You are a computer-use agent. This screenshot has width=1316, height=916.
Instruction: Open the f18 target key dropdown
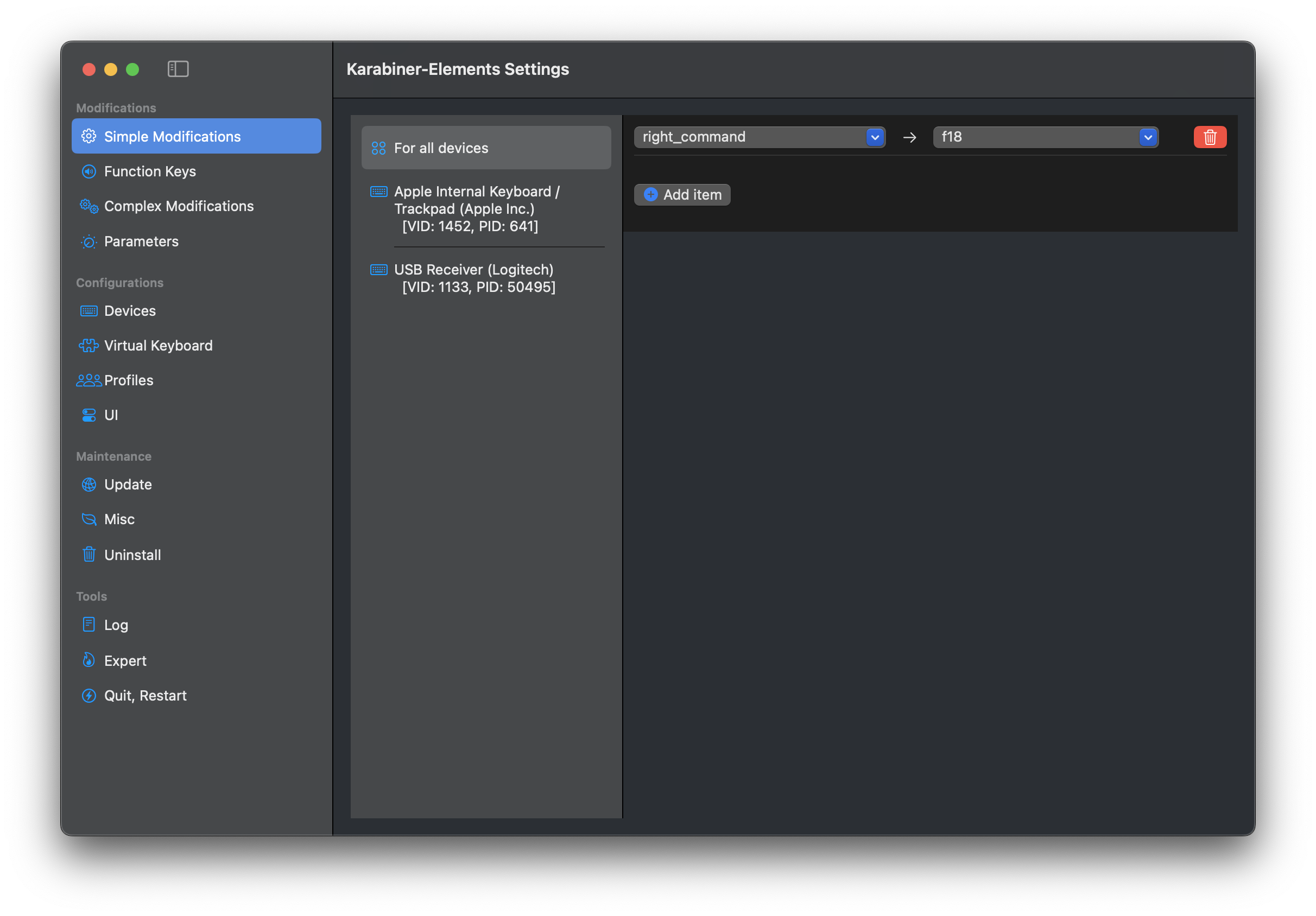(x=1046, y=137)
